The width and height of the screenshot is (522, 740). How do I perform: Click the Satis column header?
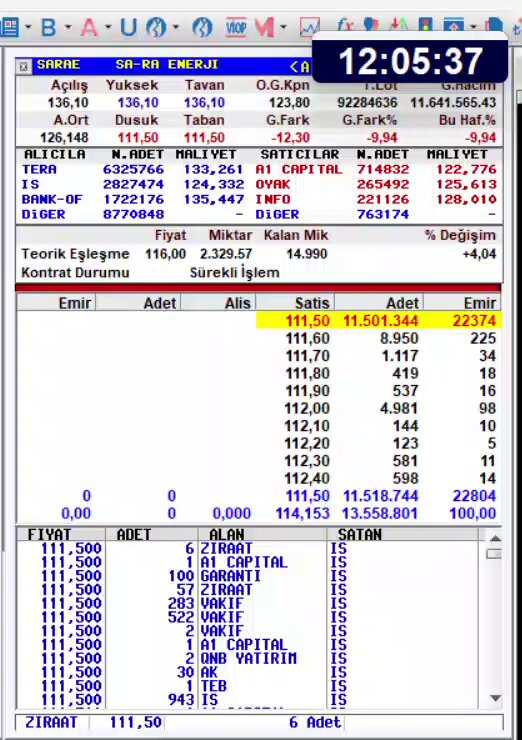[x=295, y=303]
